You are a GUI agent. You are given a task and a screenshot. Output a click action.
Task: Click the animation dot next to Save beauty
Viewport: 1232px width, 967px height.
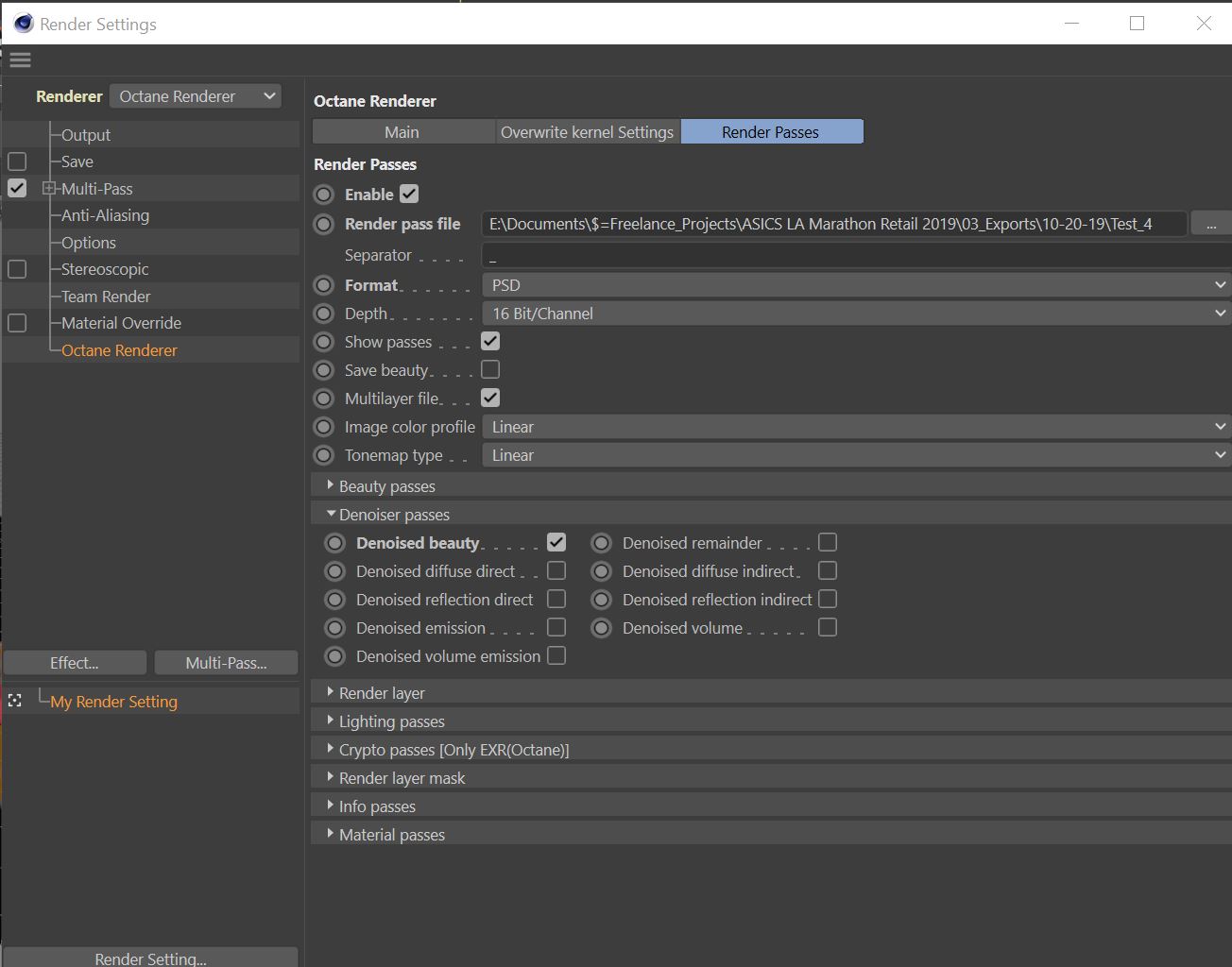click(x=324, y=370)
